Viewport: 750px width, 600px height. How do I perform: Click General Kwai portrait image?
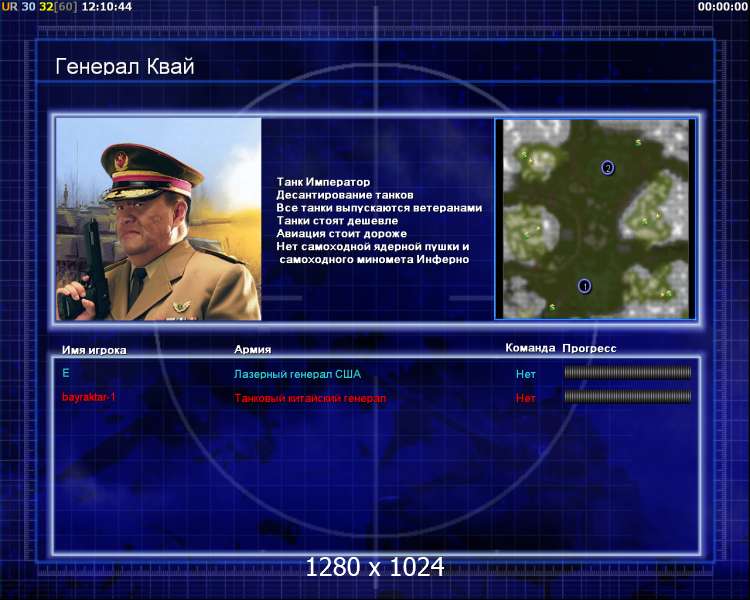[159, 219]
